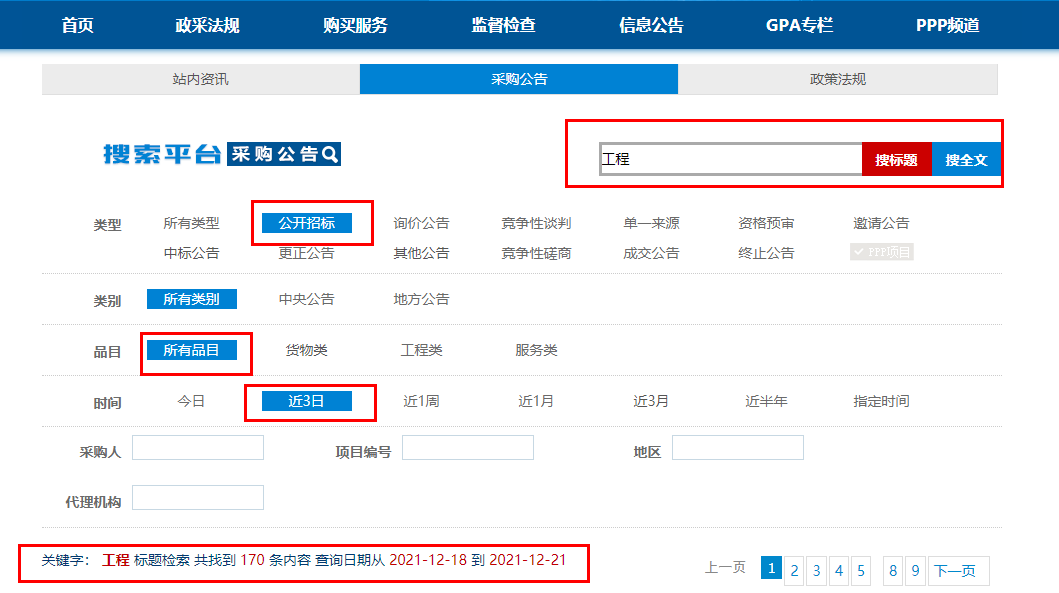Click the 地区 input field
This screenshot has width=1059, height=593.
[x=738, y=448]
